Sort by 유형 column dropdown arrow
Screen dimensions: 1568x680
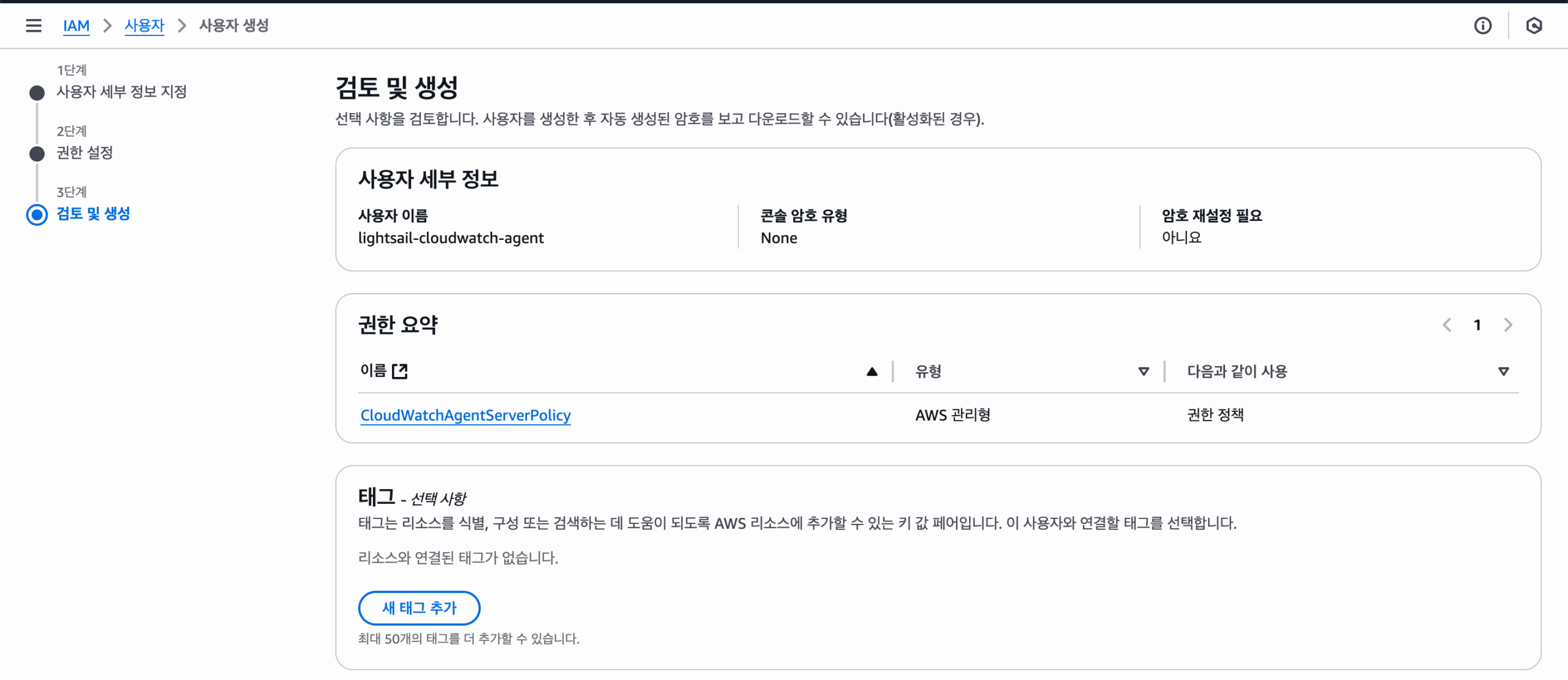coord(1143,372)
